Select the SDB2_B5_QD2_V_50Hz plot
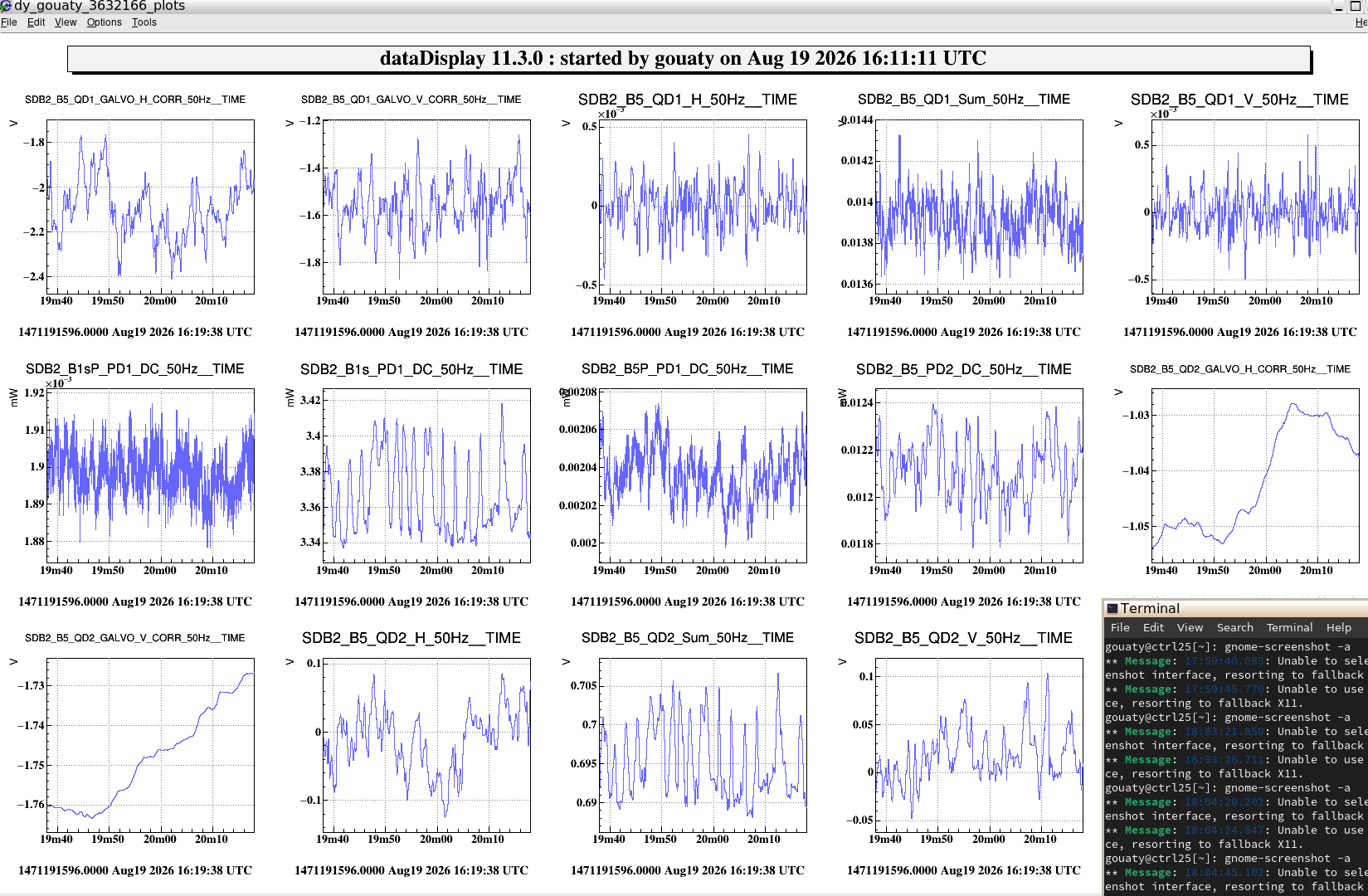 (979, 745)
